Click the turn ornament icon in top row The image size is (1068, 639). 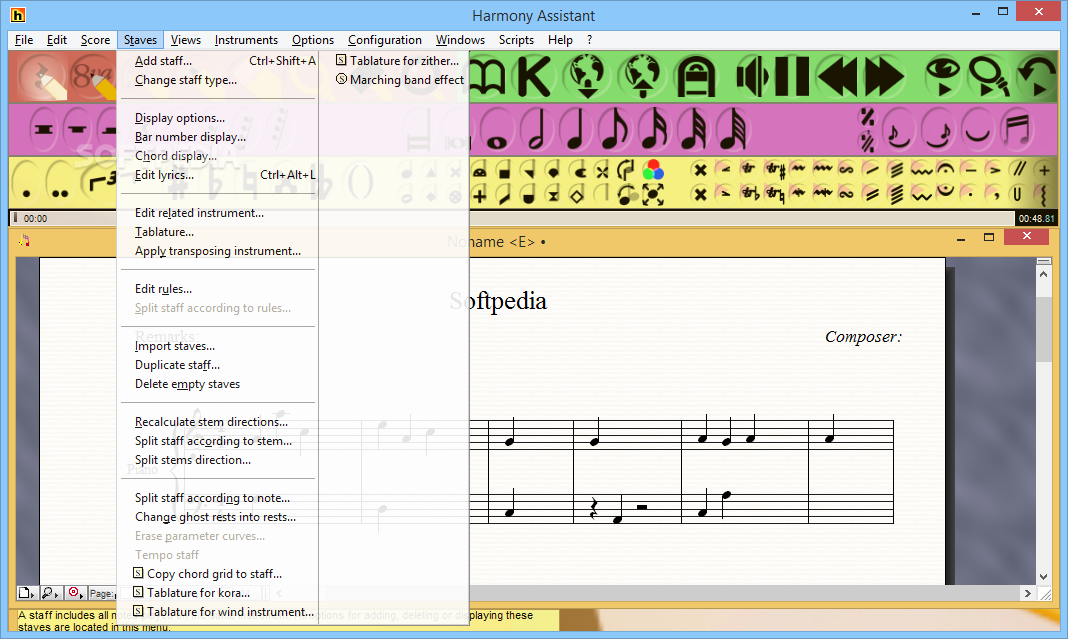(847, 170)
